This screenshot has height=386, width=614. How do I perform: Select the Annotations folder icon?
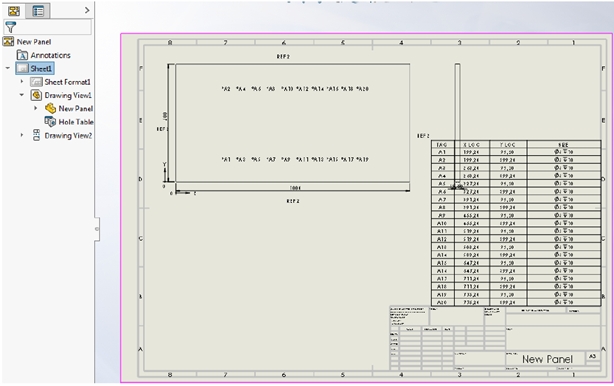point(22,55)
